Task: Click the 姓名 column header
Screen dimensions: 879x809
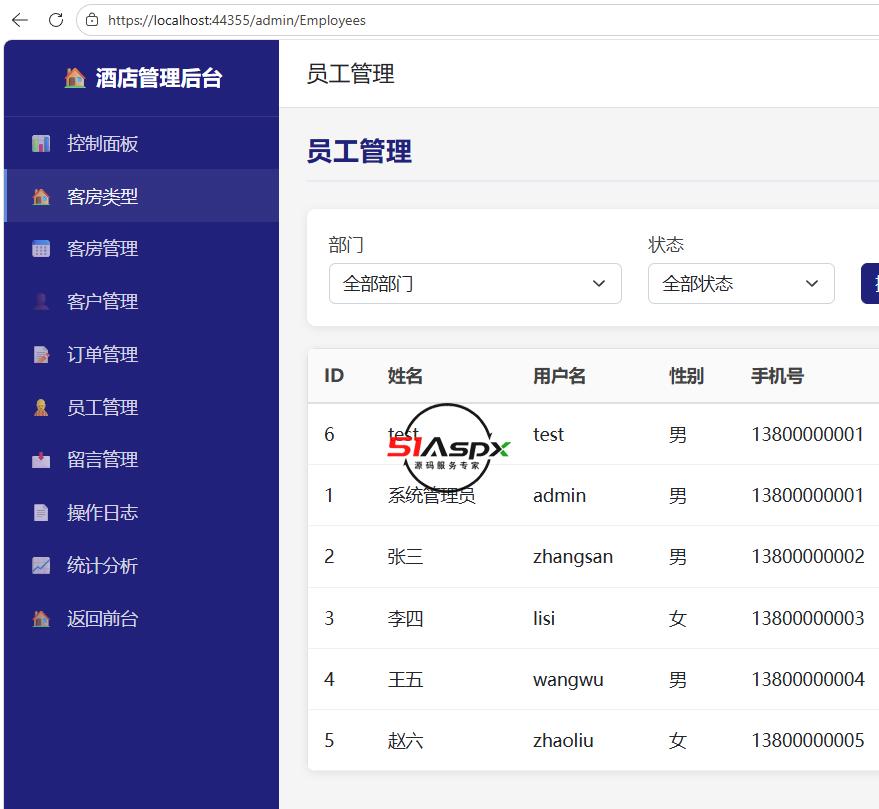Action: coord(405,376)
